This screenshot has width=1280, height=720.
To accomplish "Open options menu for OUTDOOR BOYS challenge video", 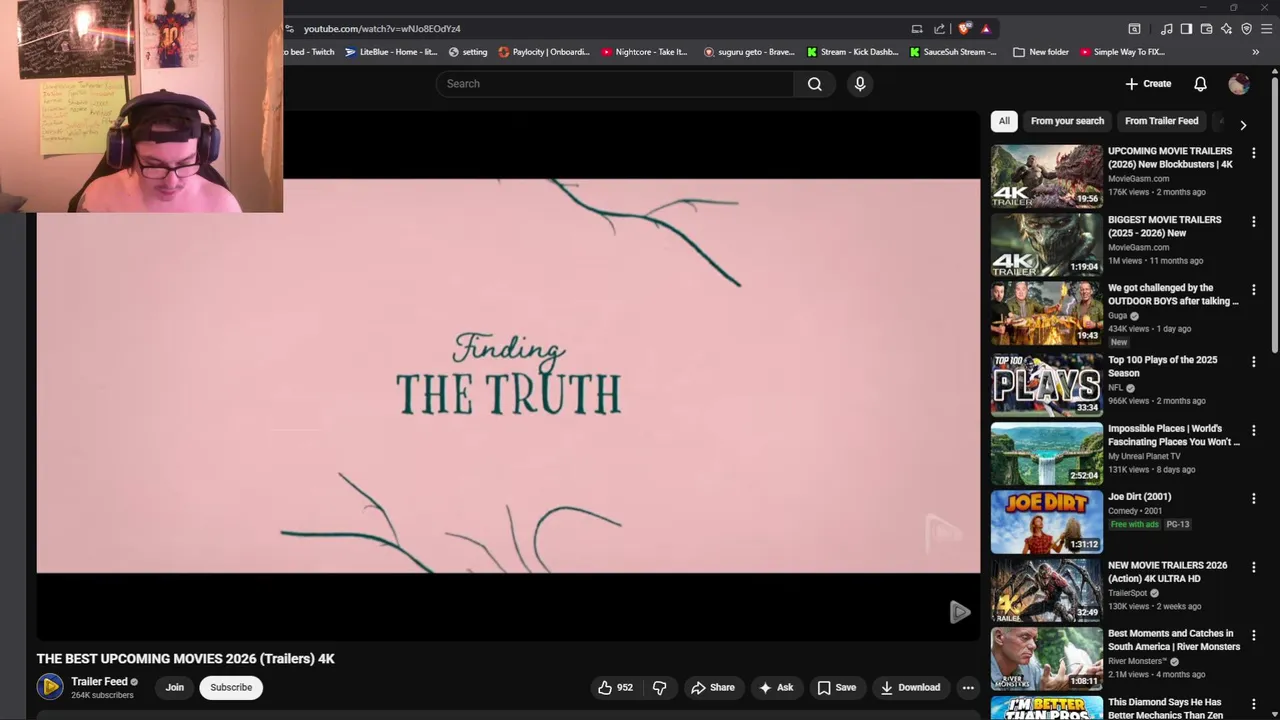I will [1254, 290].
